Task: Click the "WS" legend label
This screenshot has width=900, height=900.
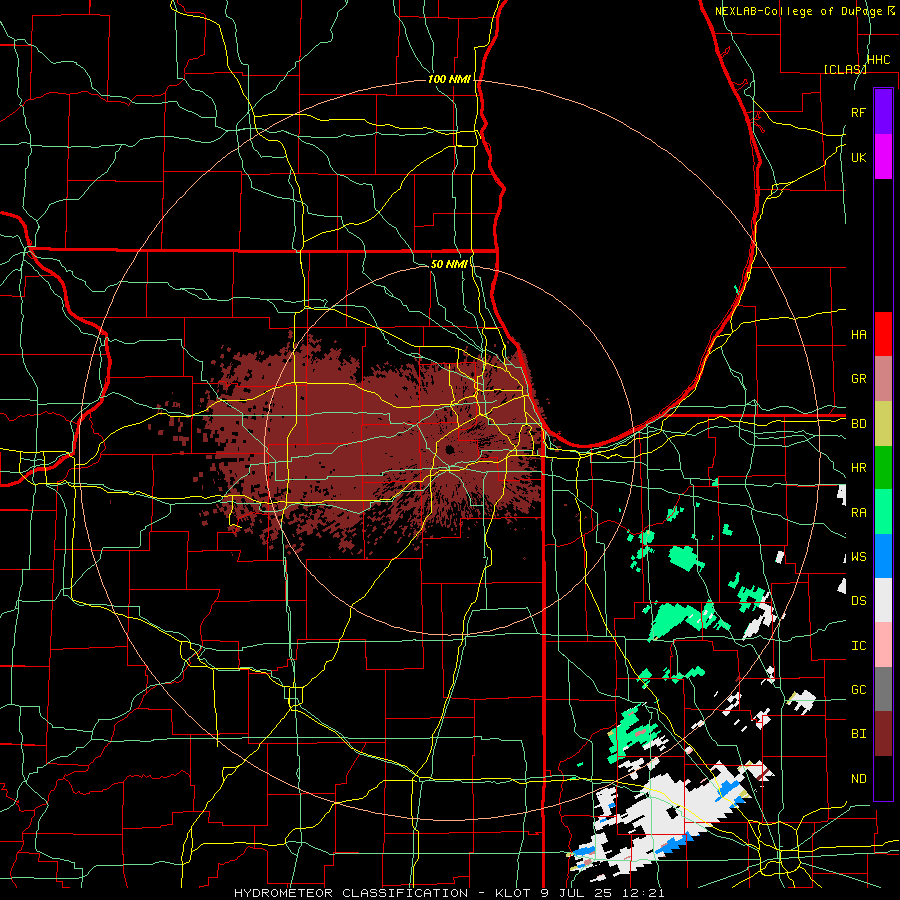Action: (858, 557)
